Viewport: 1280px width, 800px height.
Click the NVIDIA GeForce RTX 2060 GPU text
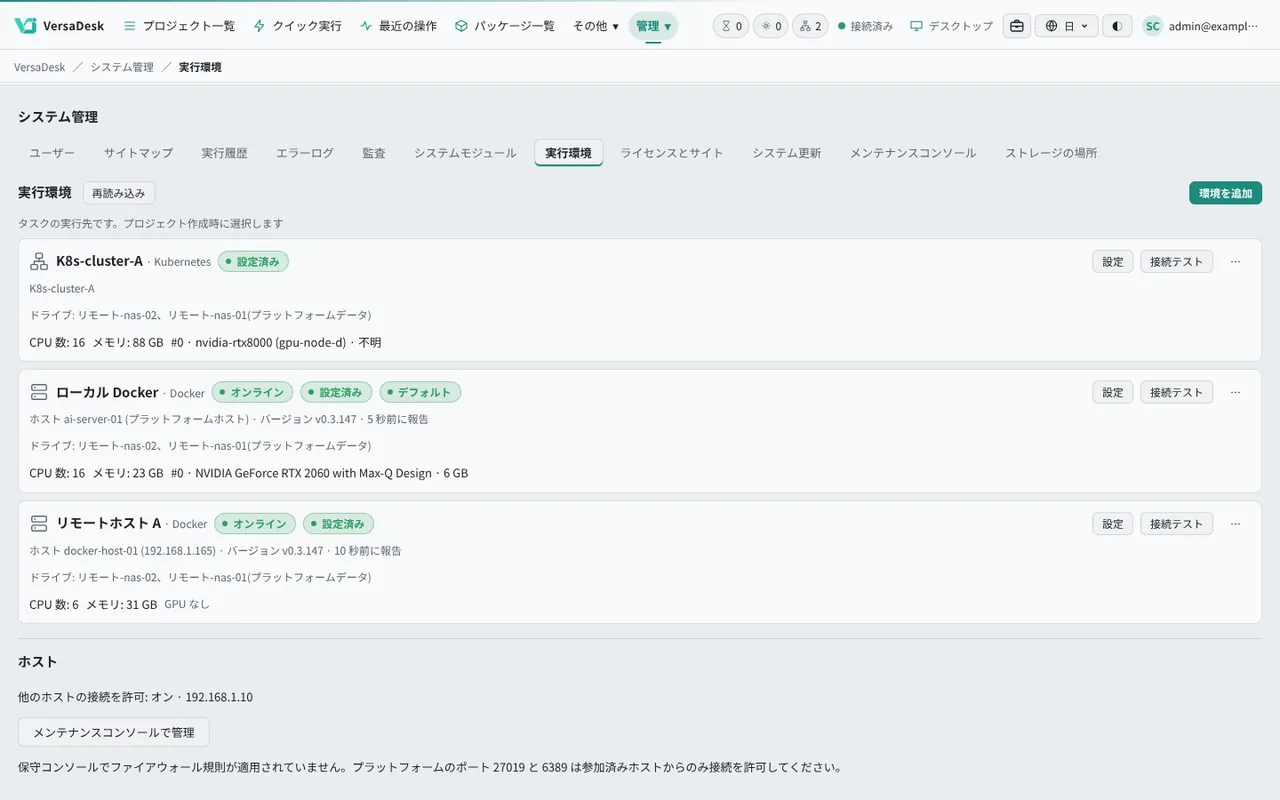coord(313,473)
